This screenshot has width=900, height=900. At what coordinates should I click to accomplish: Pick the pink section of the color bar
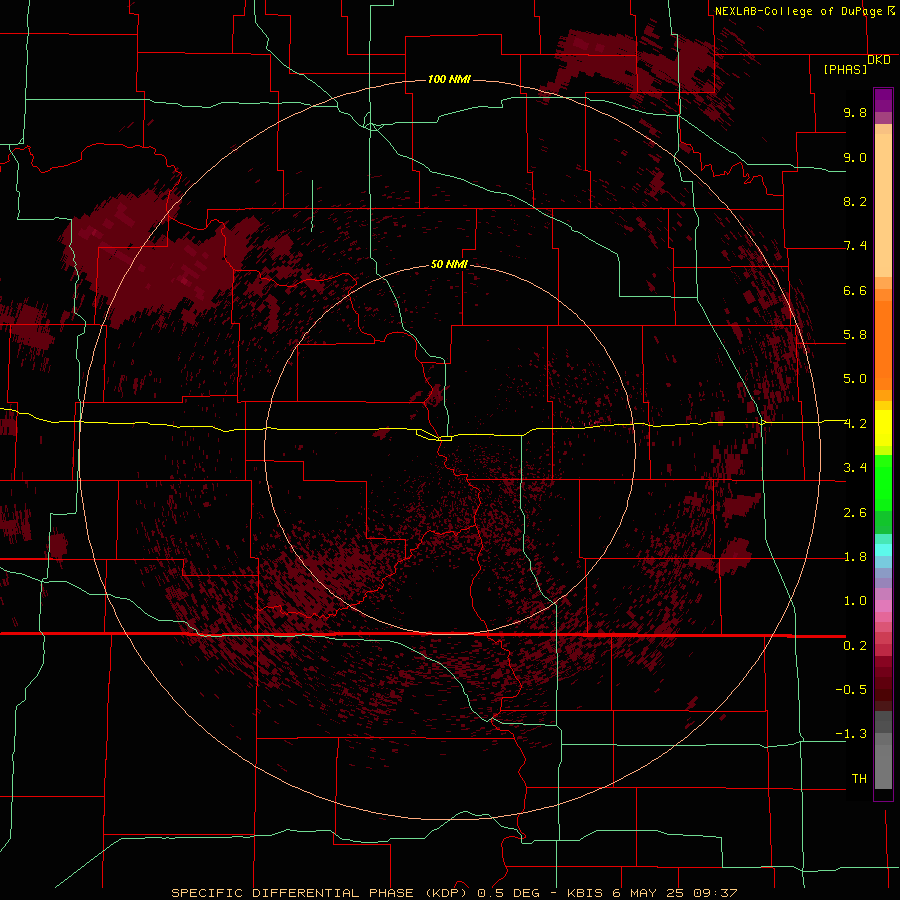(x=883, y=606)
